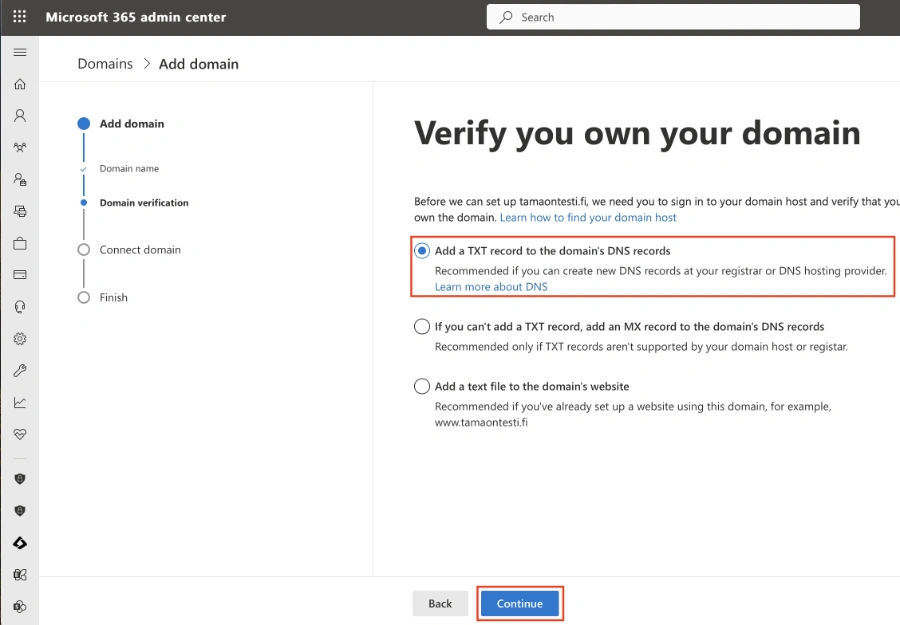
Task: Open the Settings gear icon
Action: (20, 339)
